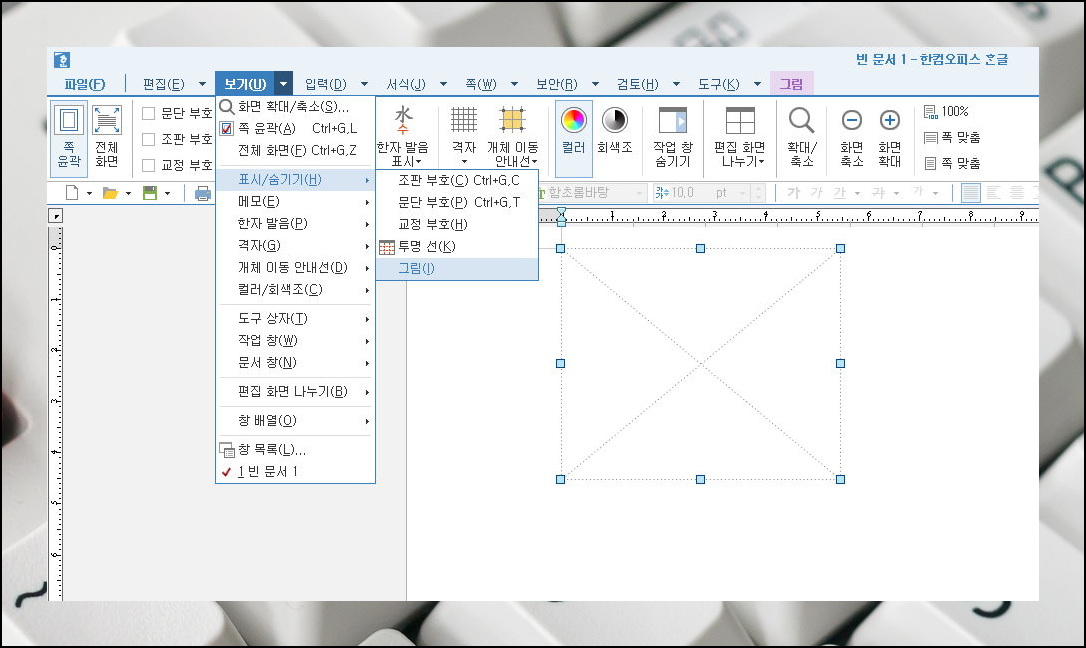Click bold 가 formatting icon
This screenshot has height=648, width=1086.
coord(794,192)
